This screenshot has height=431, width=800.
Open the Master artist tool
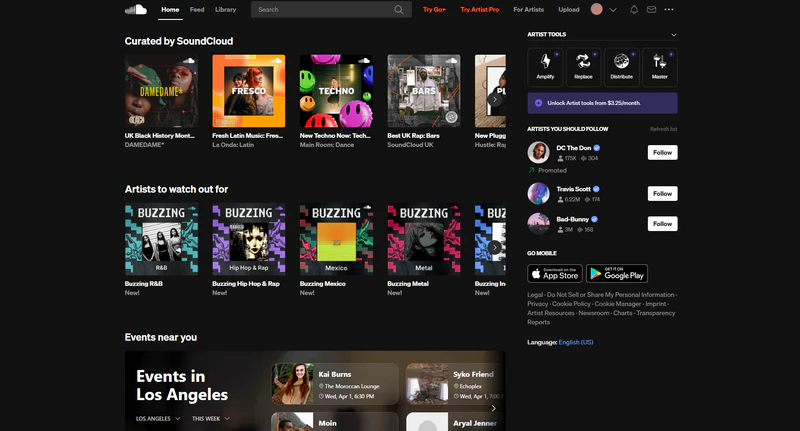660,66
